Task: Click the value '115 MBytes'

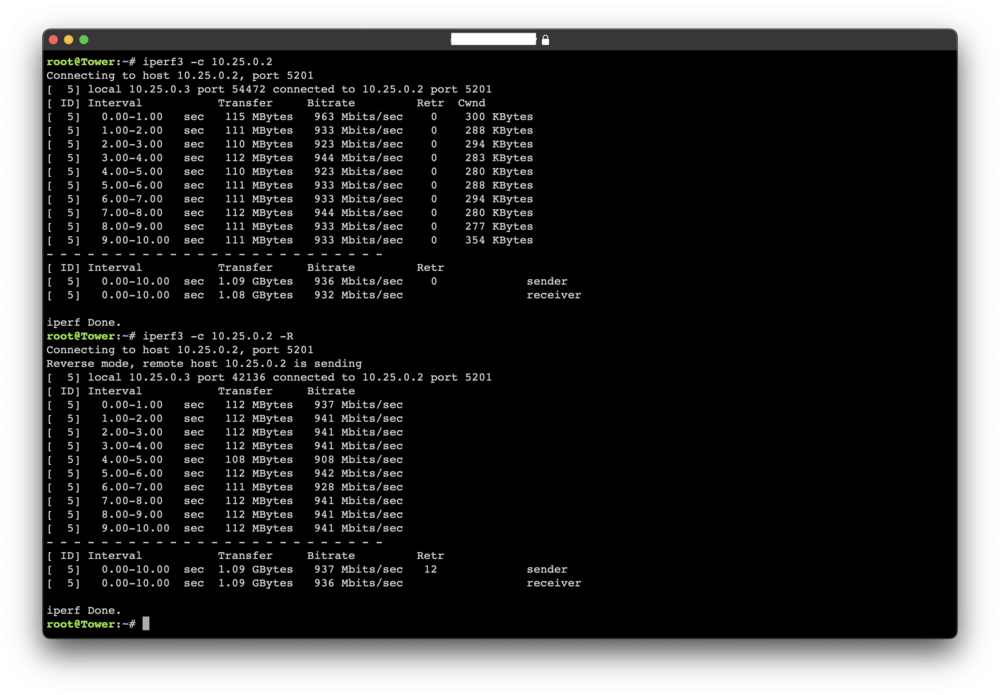Action: [x=259, y=117]
